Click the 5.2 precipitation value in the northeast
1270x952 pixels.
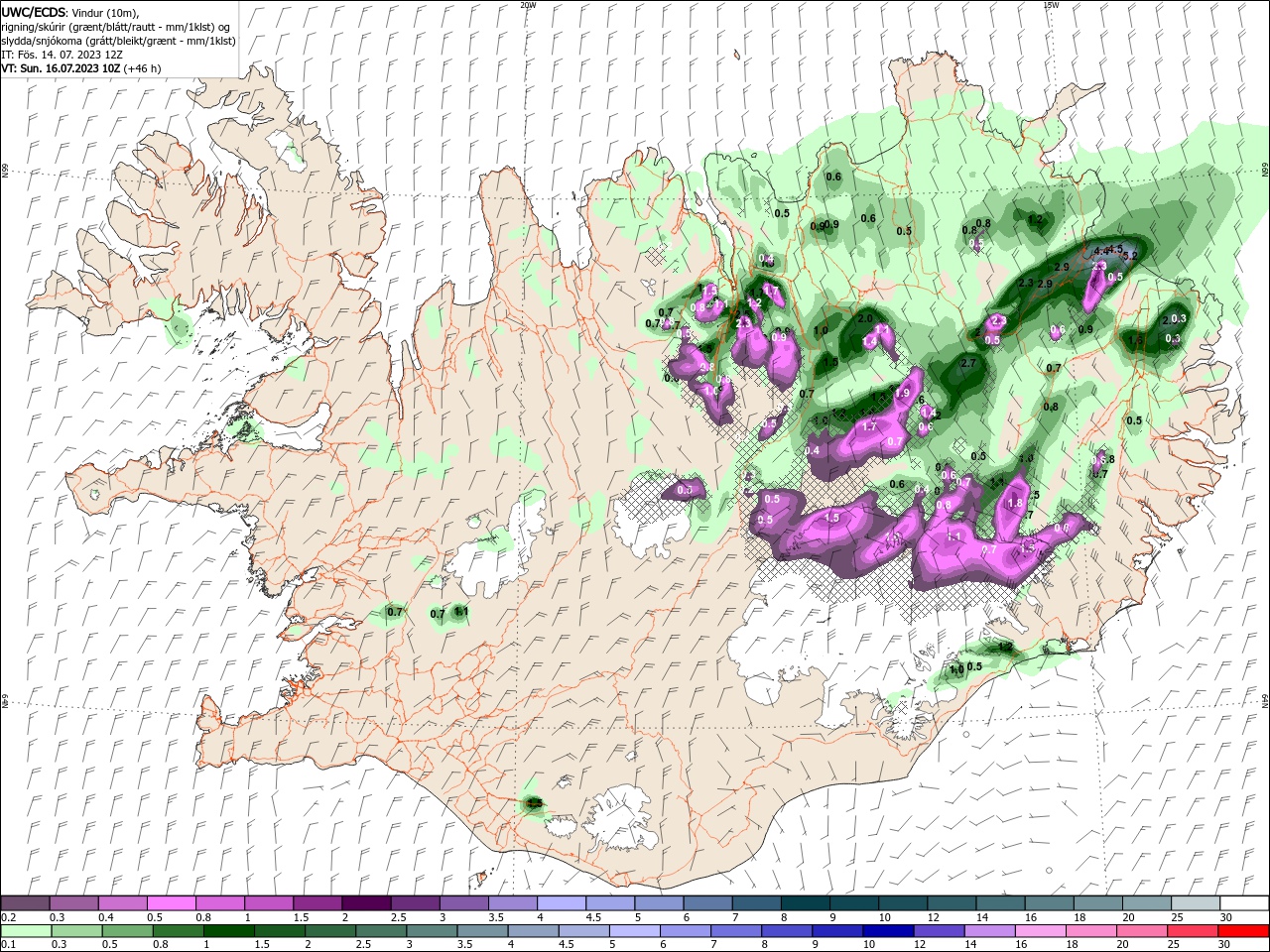[x=1128, y=255]
